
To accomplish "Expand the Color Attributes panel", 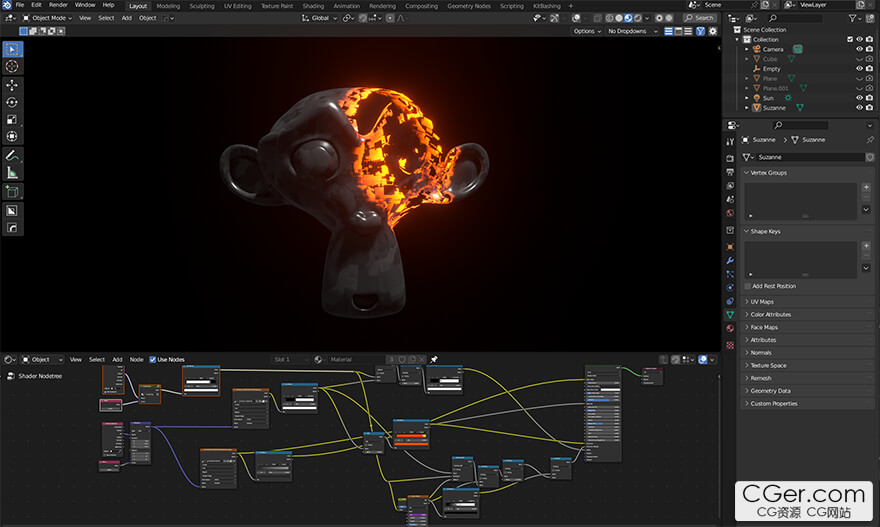I will point(806,314).
